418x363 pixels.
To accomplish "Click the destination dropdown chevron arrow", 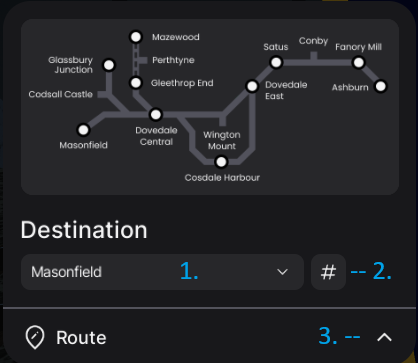I will tap(282, 272).
